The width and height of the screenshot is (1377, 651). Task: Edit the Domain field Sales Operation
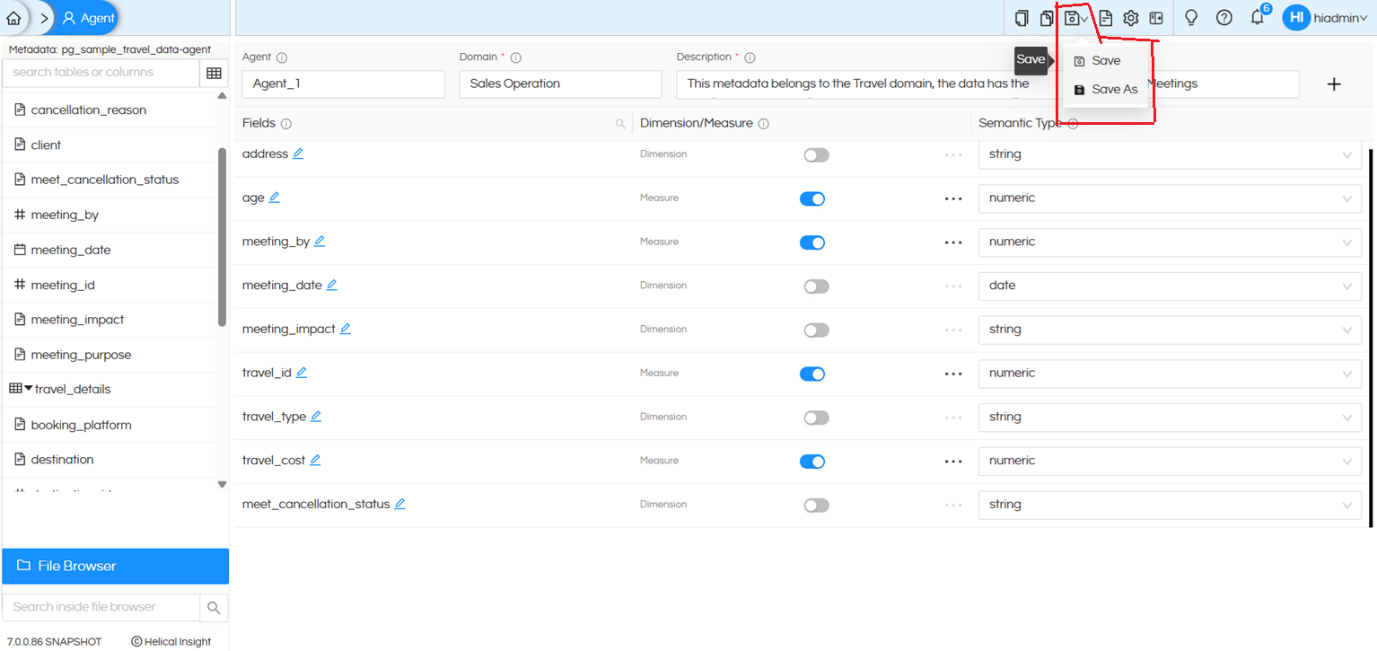pyautogui.click(x=560, y=84)
